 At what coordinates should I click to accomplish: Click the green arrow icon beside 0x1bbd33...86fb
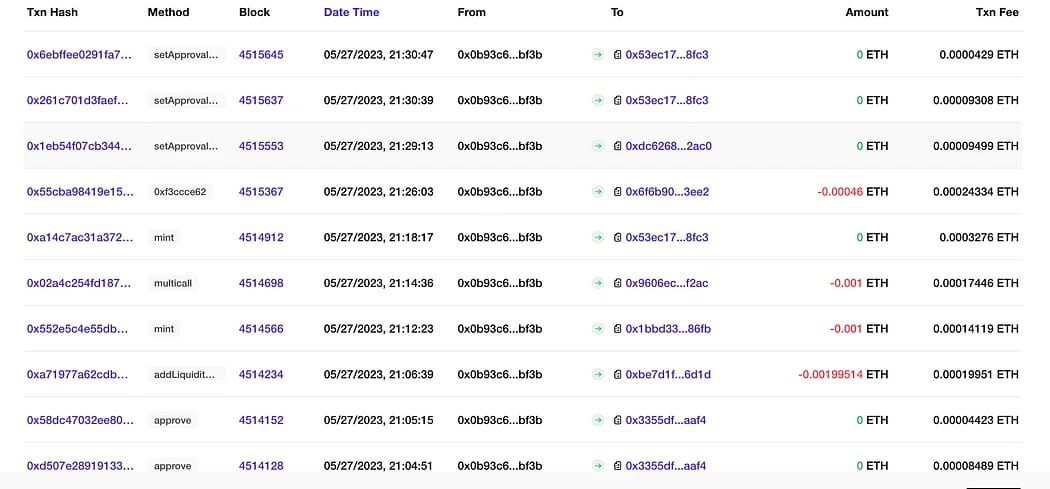(x=598, y=329)
